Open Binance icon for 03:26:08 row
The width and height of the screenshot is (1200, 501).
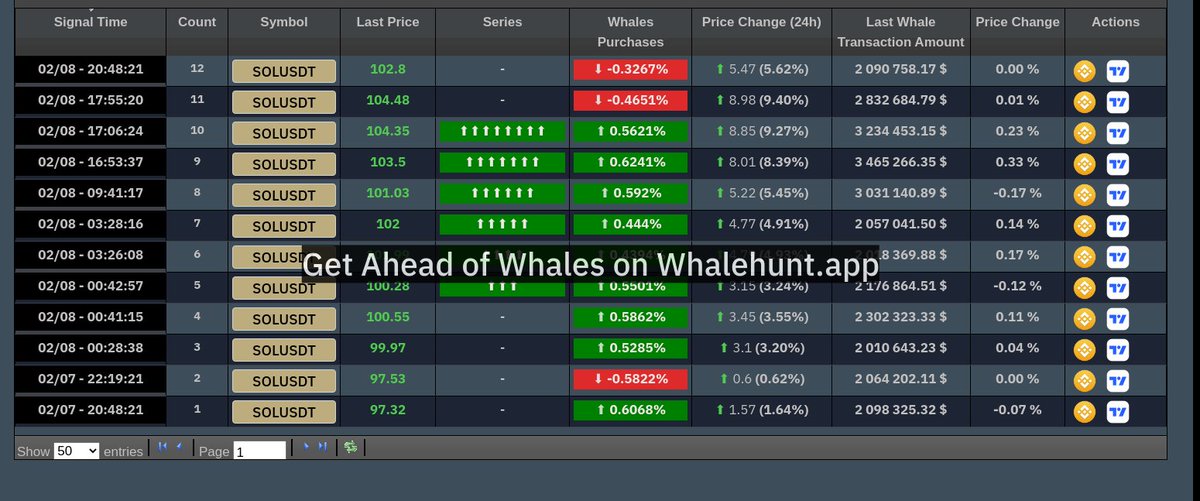click(x=1085, y=257)
